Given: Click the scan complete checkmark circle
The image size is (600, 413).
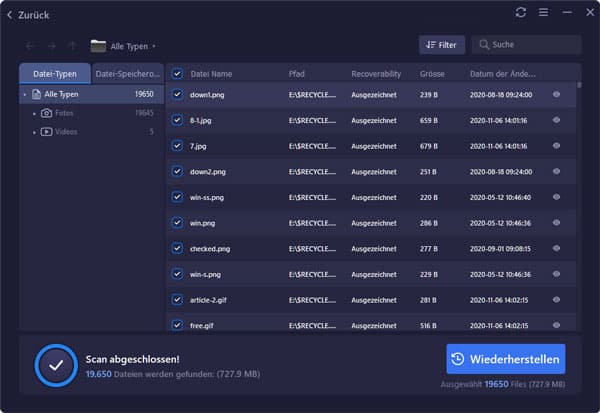Looking at the screenshot, I should click(56, 366).
